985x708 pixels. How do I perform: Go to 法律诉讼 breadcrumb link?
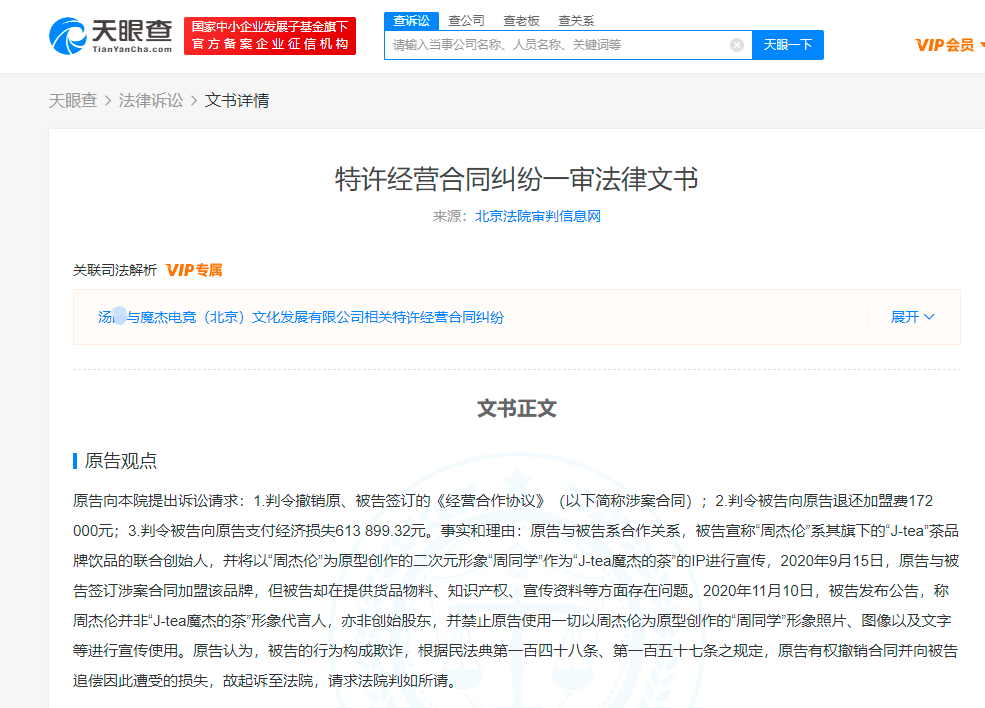point(151,101)
